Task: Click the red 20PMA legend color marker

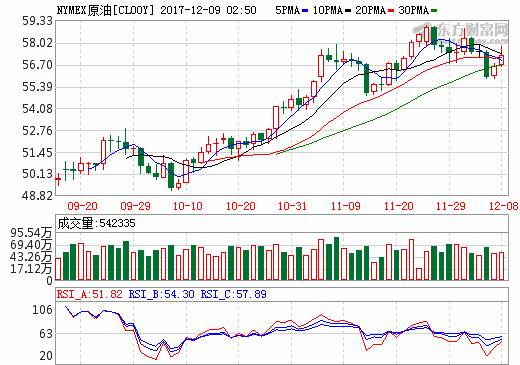Action: (391, 11)
